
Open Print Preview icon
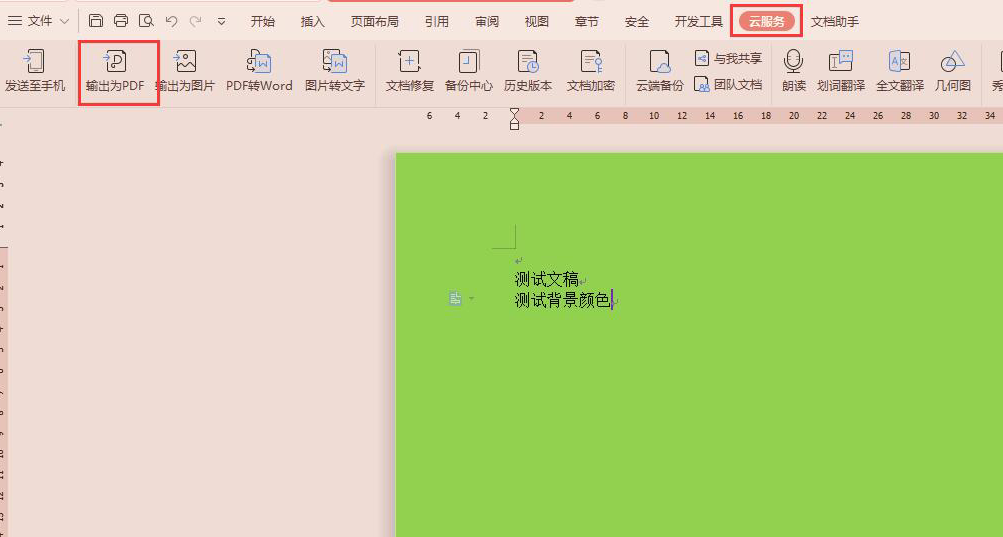[x=146, y=20]
